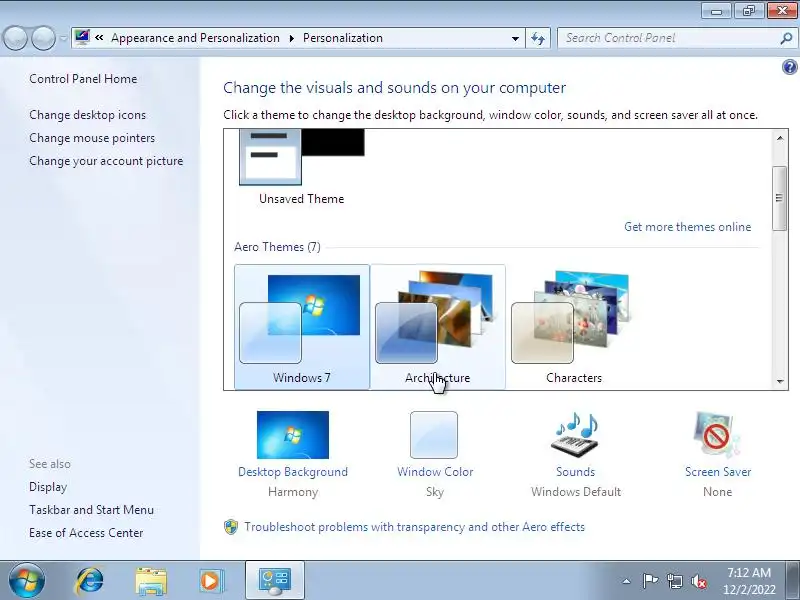Click the Screen Saver text link

click(718, 472)
